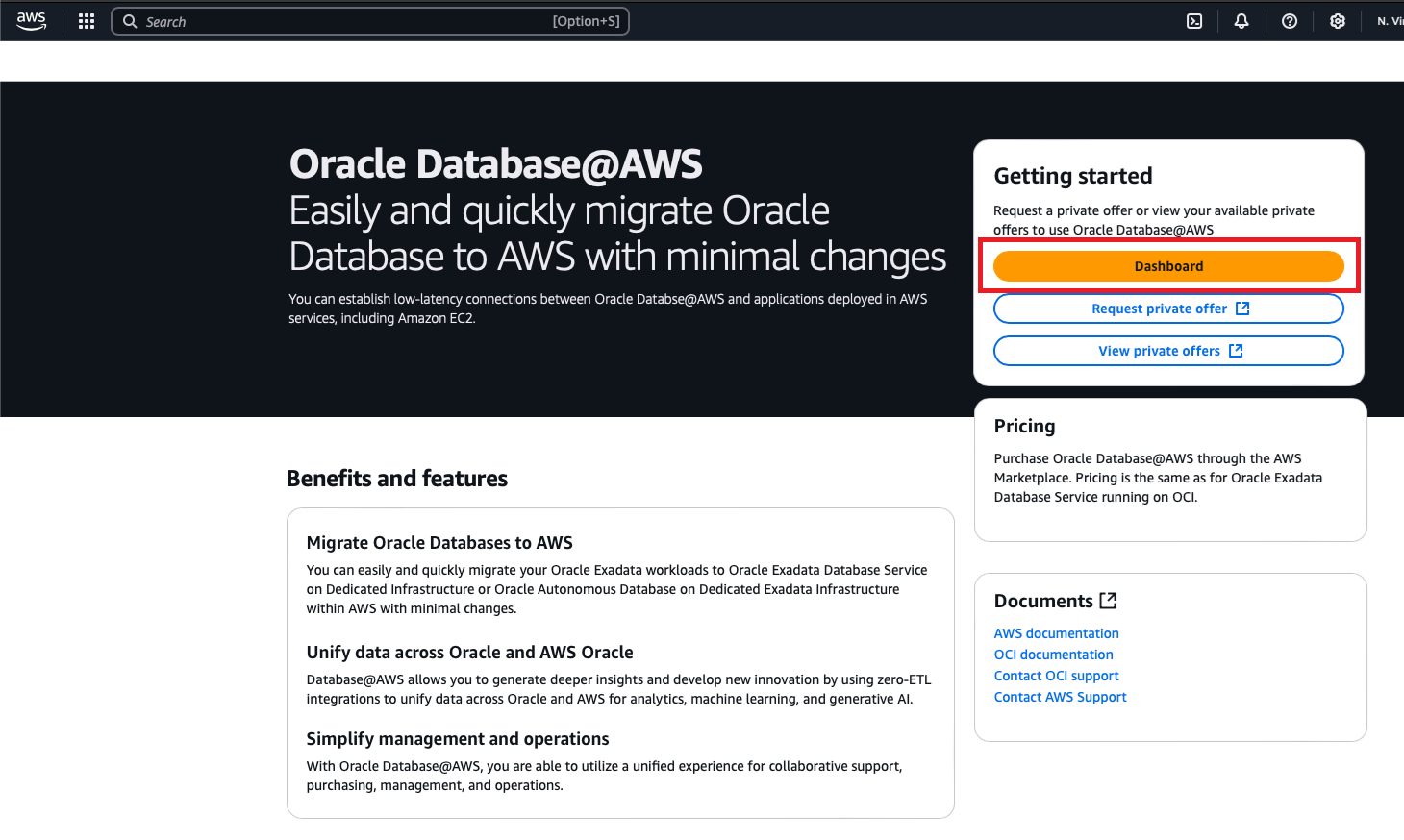Click the search magnifier icon
This screenshot has height=840, width=1404.
coord(130,20)
